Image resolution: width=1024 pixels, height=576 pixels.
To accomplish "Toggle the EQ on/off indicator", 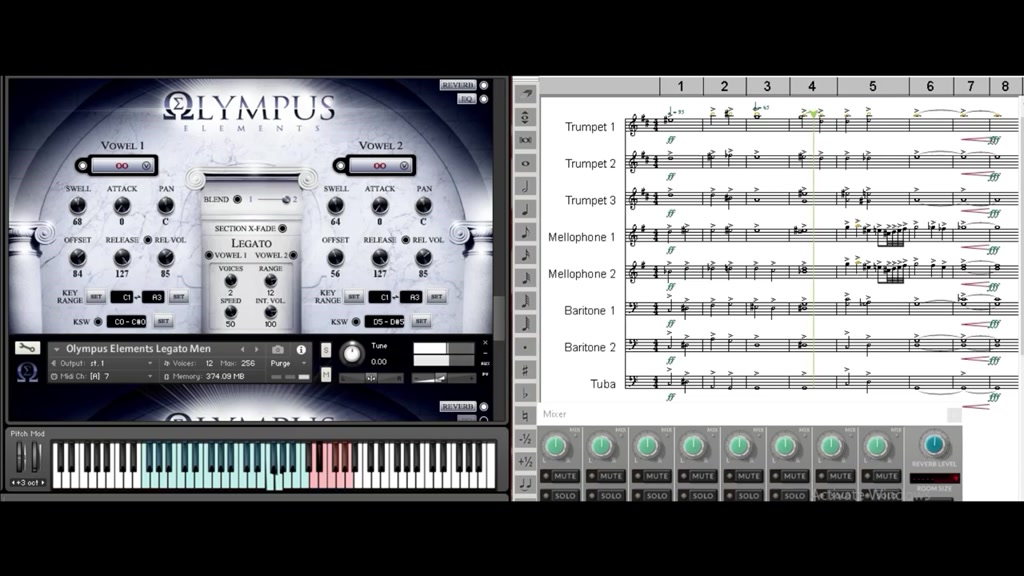I will click(484, 99).
